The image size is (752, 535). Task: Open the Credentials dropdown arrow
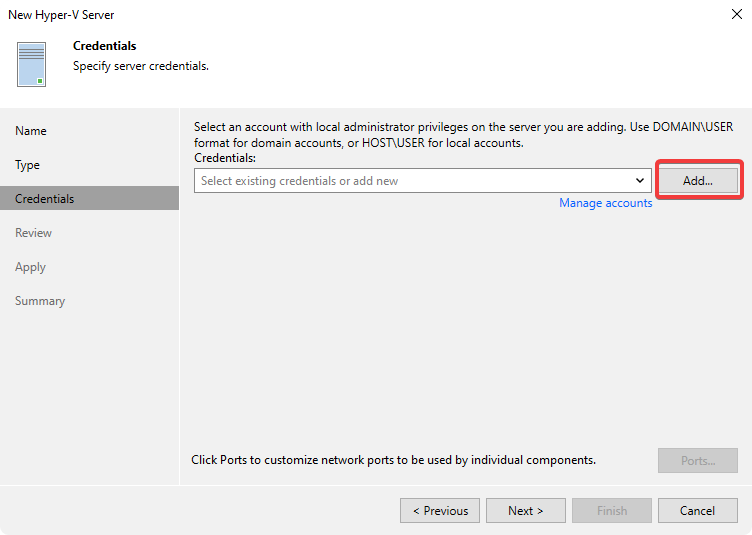[x=640, y=181]
